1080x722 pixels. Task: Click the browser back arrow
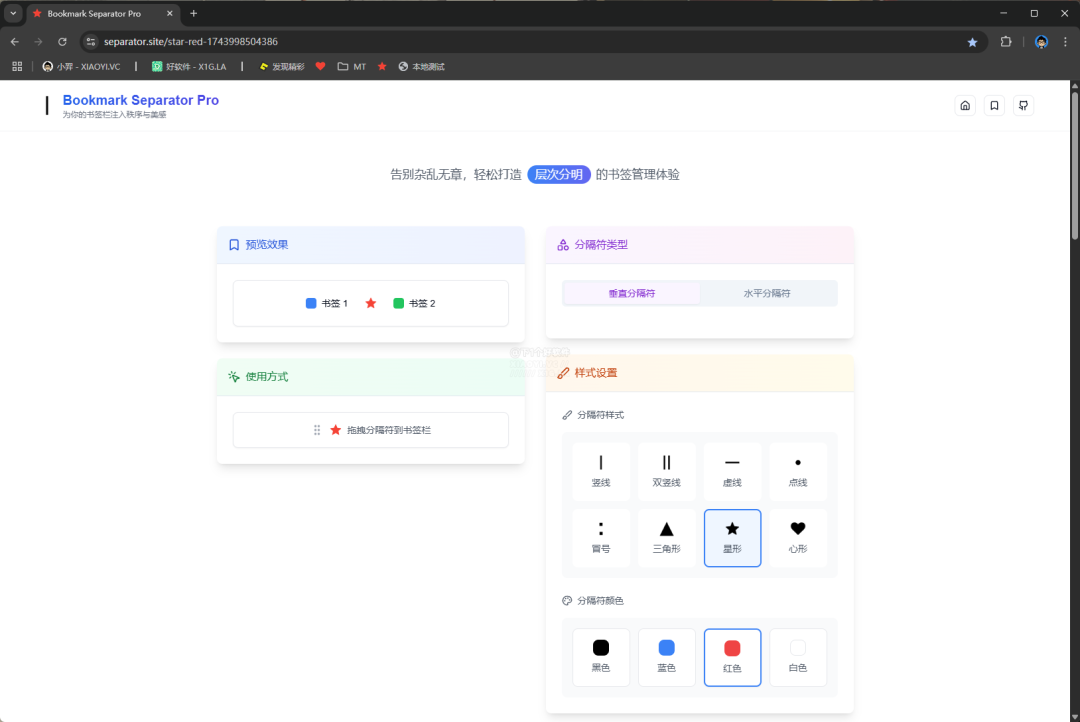click(x=14, y=41)
